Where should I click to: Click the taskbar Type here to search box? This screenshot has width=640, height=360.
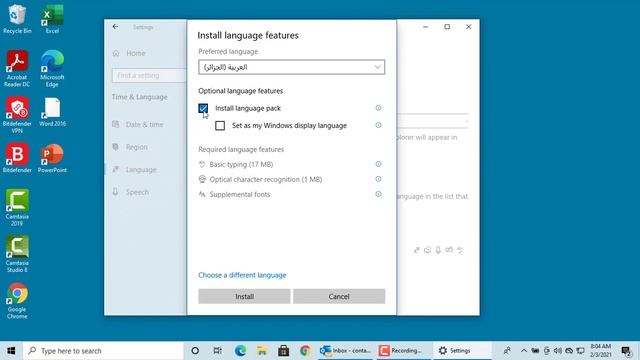pos(104,351)
